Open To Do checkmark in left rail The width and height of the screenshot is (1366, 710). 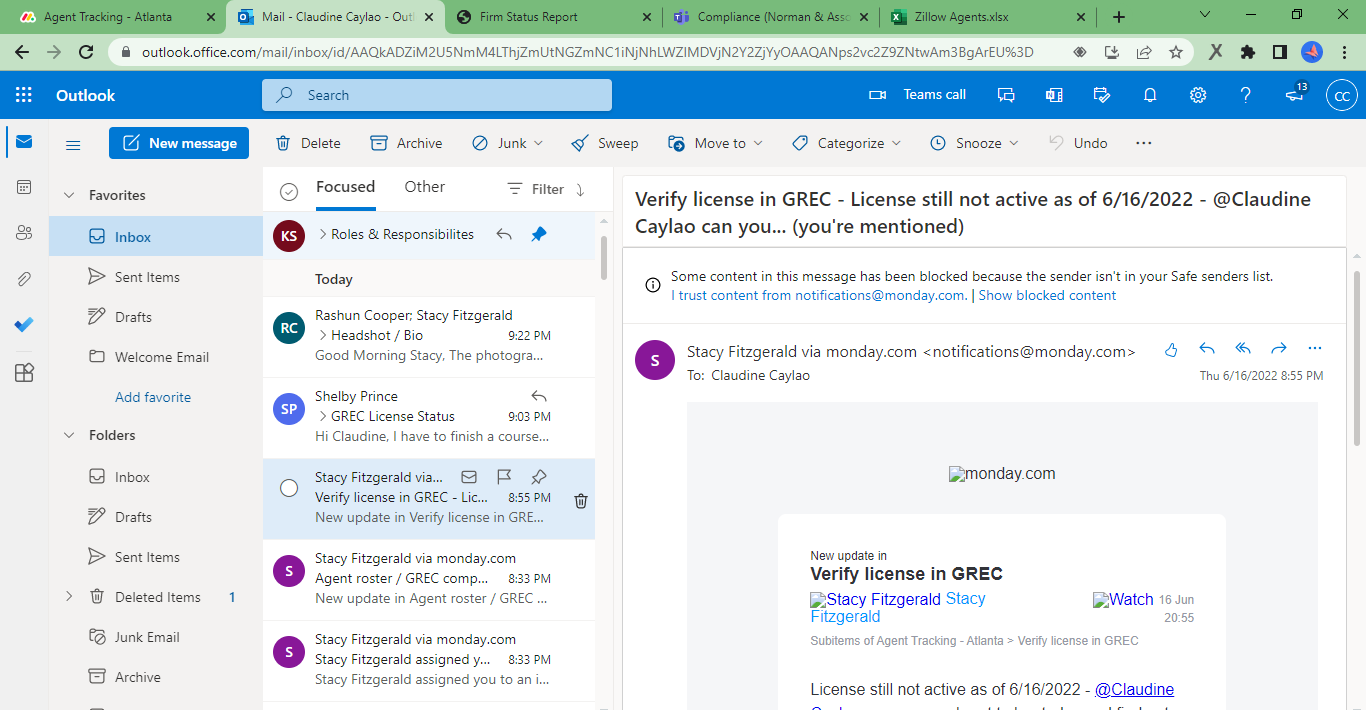[x=24, y=325]
